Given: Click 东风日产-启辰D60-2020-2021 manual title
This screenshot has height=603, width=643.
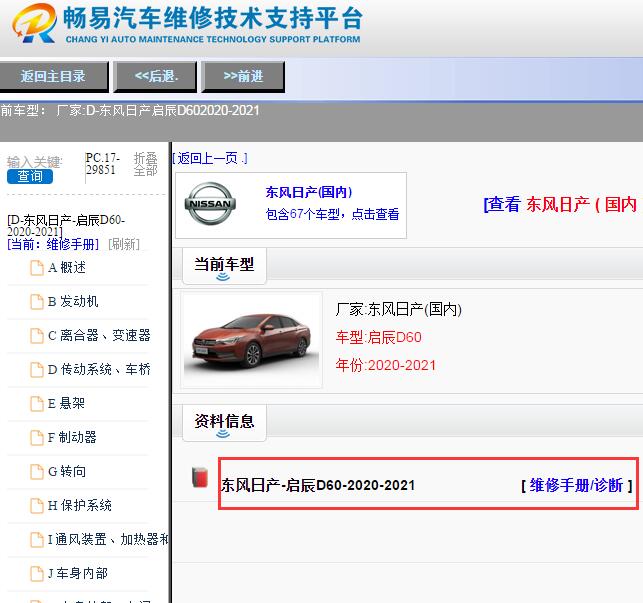Looking at the screenshot, I should tap(318, 486).
